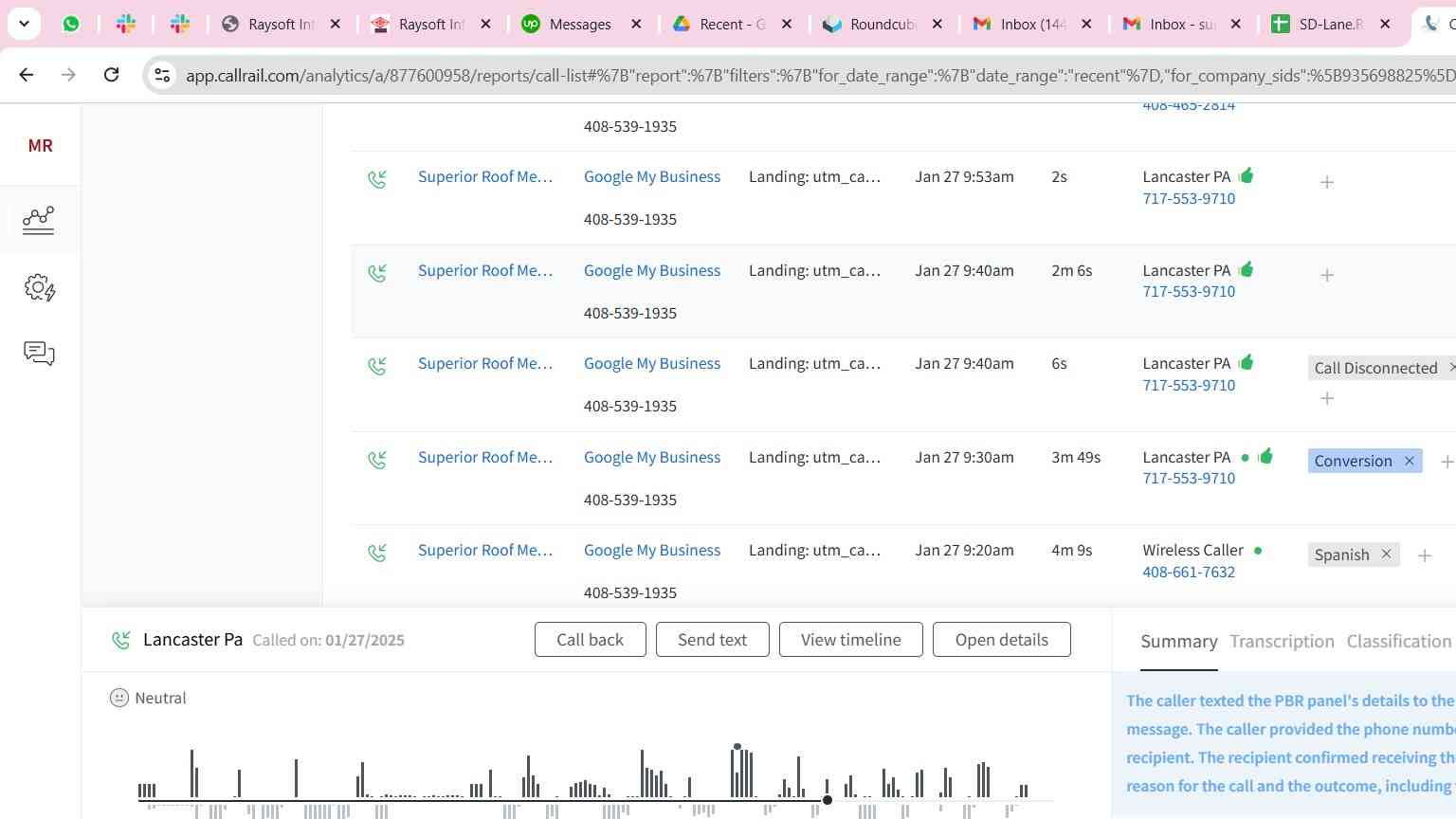
Task: Click the Jan 27 9:30am timestamp
Action: pos(964,457)
